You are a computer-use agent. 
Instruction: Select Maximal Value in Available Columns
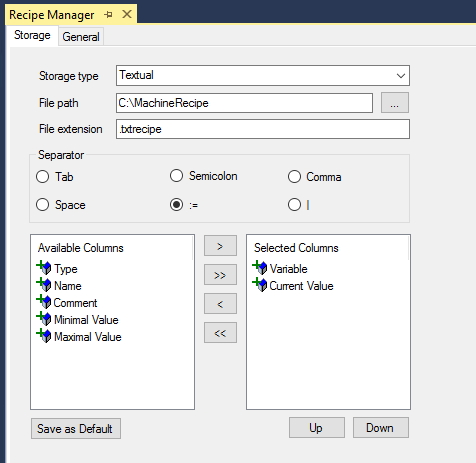click(88, 337)
